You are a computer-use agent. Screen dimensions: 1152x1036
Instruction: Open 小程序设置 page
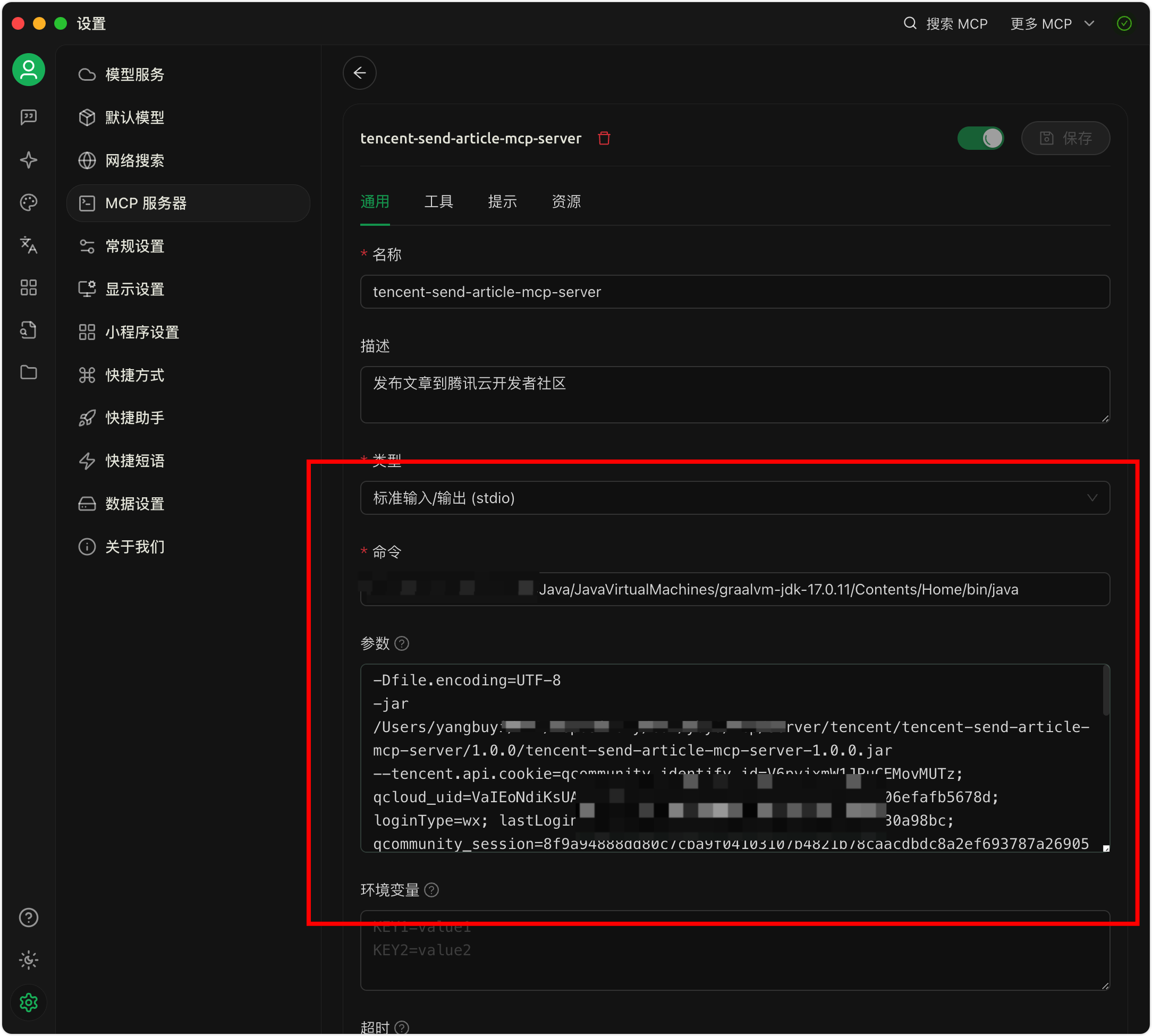pos(189,333)
